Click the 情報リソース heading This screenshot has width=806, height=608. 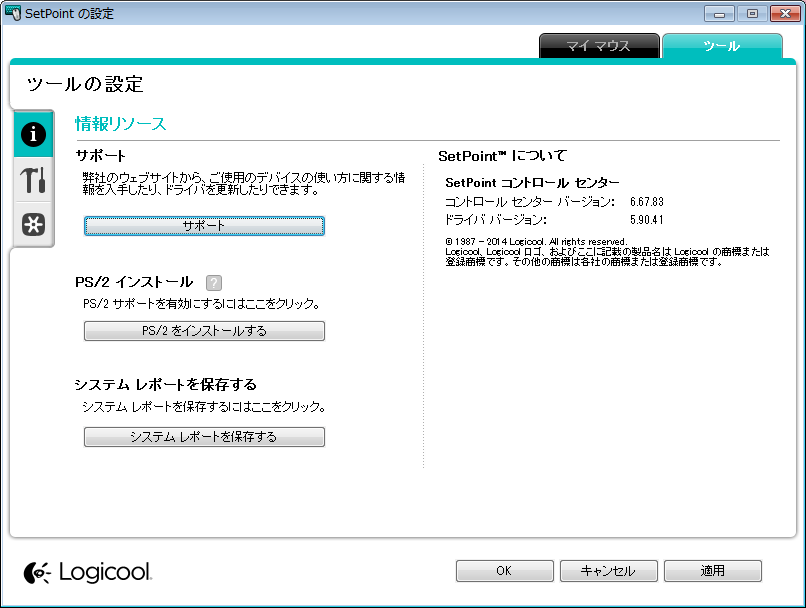121,124
